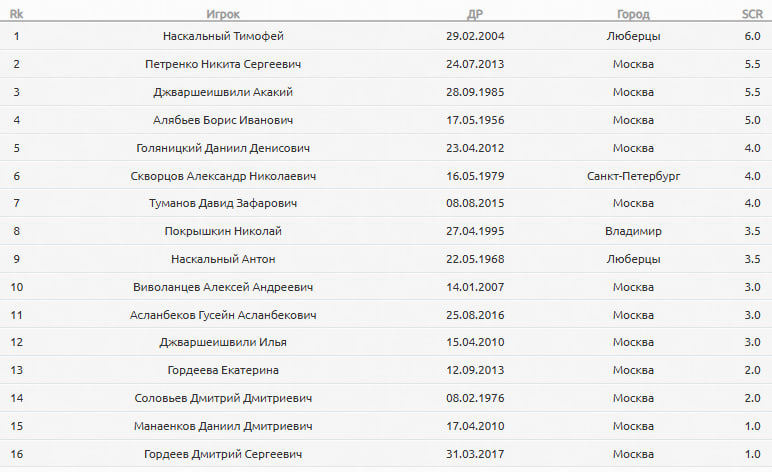Click the Город column header
This screenshot has height=472, width=772.
(x=633, y=14)
